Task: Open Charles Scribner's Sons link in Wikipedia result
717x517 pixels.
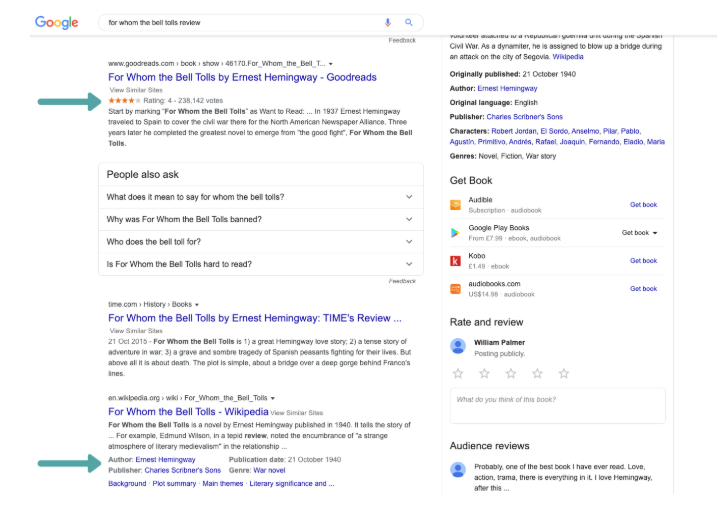Action: [182, 470]
